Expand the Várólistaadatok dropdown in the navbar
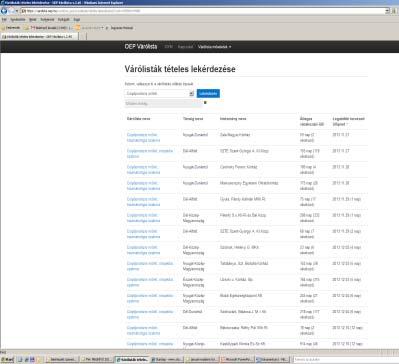The width and height of the screenshot is (399, 364). (214, 47)
